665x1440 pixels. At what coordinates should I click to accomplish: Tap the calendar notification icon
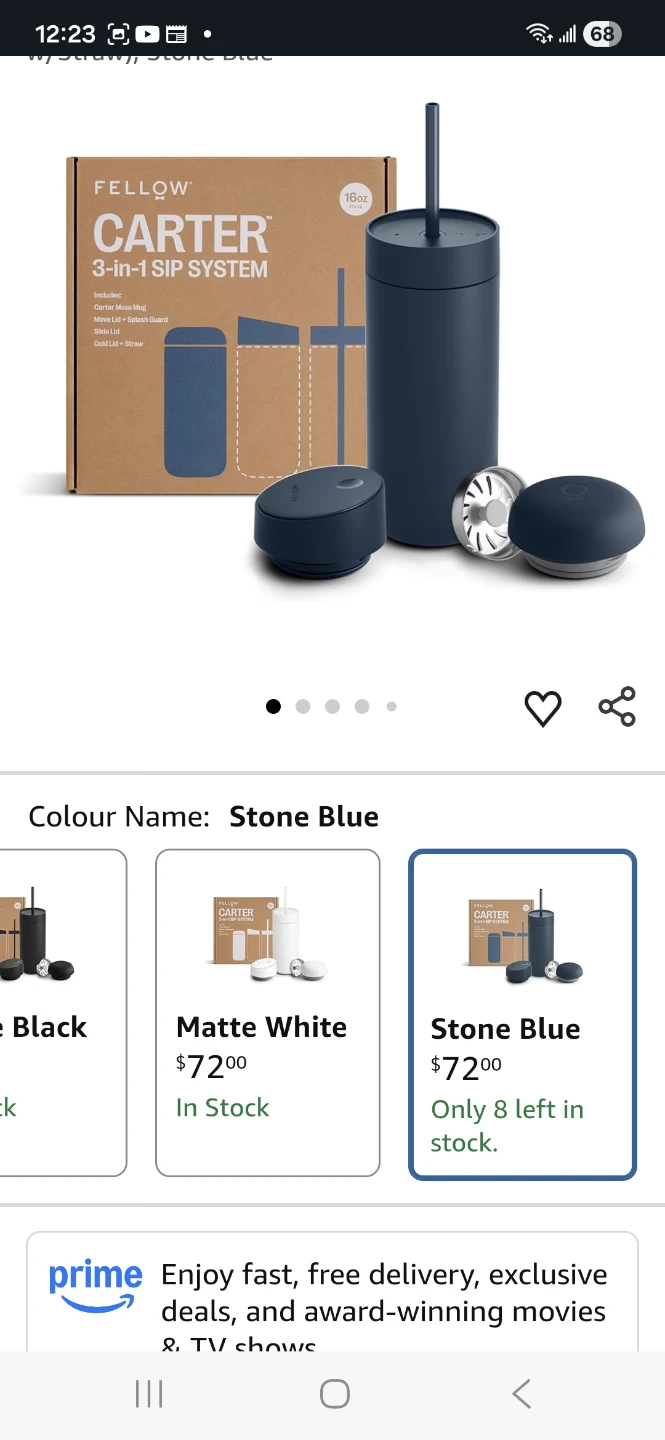click(x=176, y=34)
